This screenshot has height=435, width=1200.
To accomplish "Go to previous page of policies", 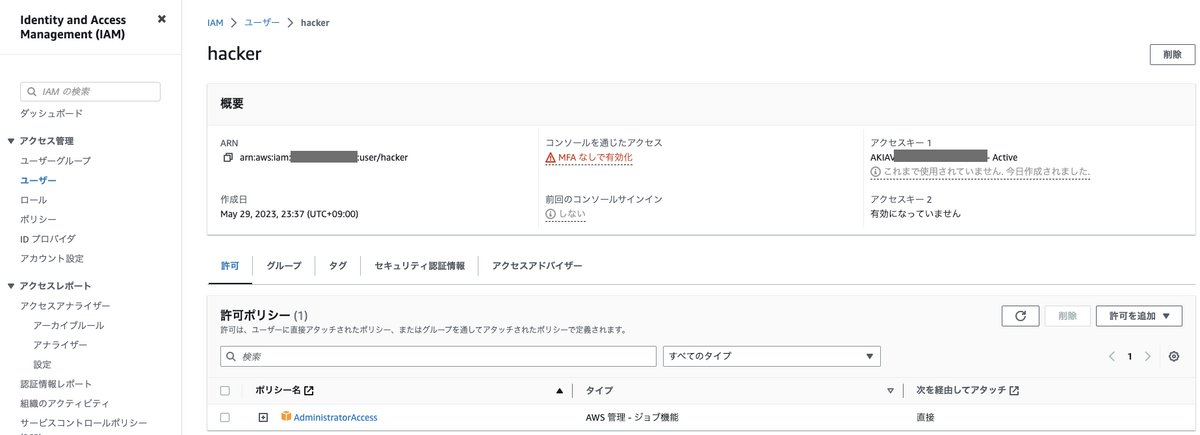I will [x=1112, y=357].
